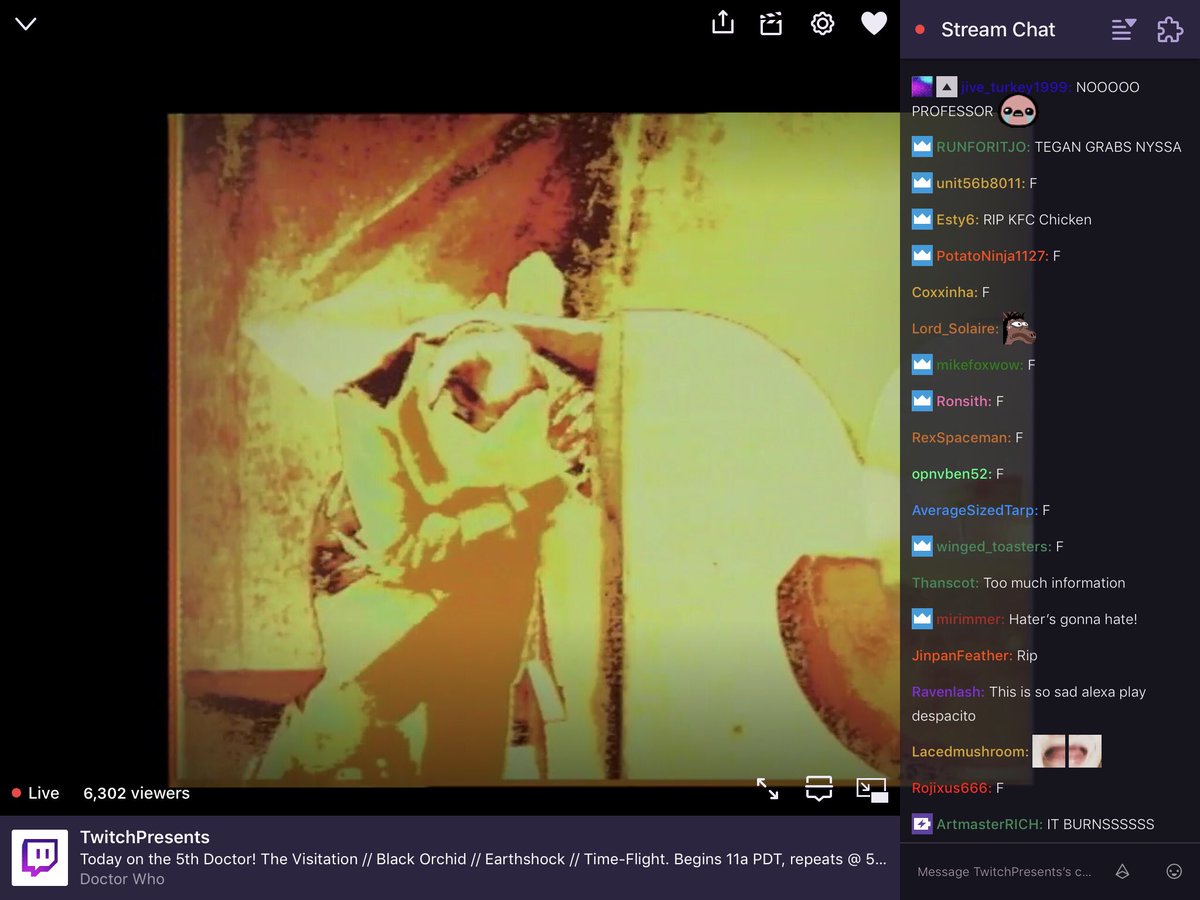Tap username Esty6 in chat

[957, 219]
